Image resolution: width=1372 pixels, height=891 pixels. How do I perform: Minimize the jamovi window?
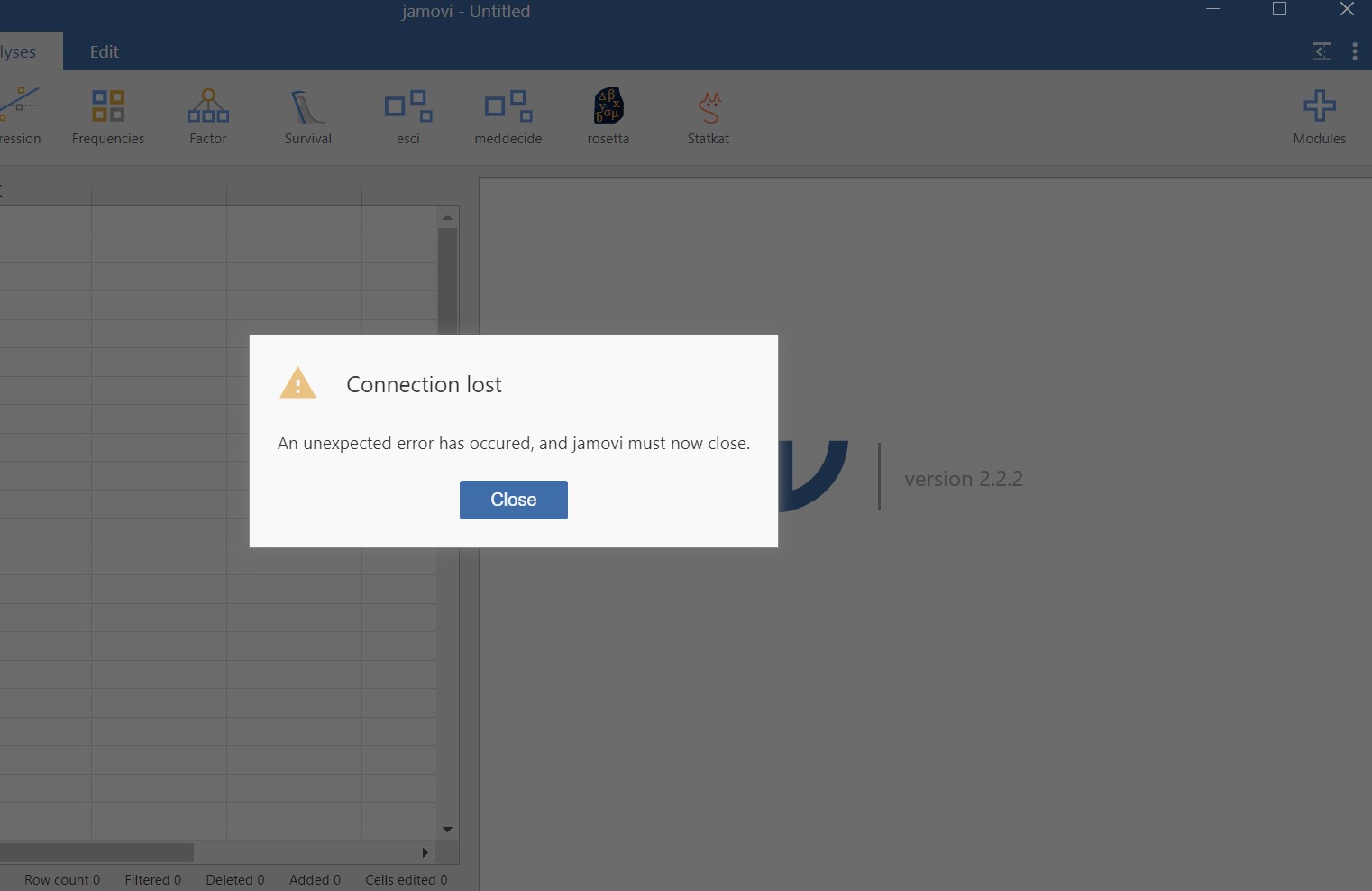[1213, 10]
